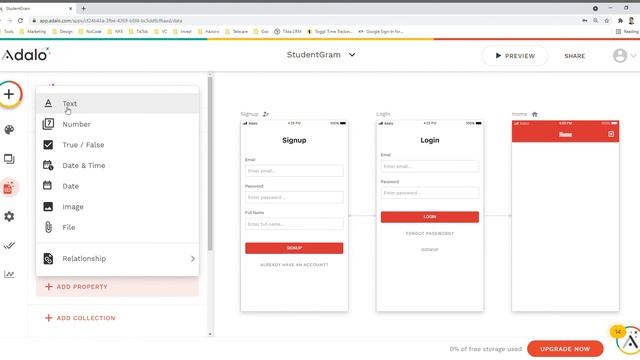Viewport: 640px width, 360px height.
Task: Click the red Signup button on canvas
Action: (x=294, y=248)
